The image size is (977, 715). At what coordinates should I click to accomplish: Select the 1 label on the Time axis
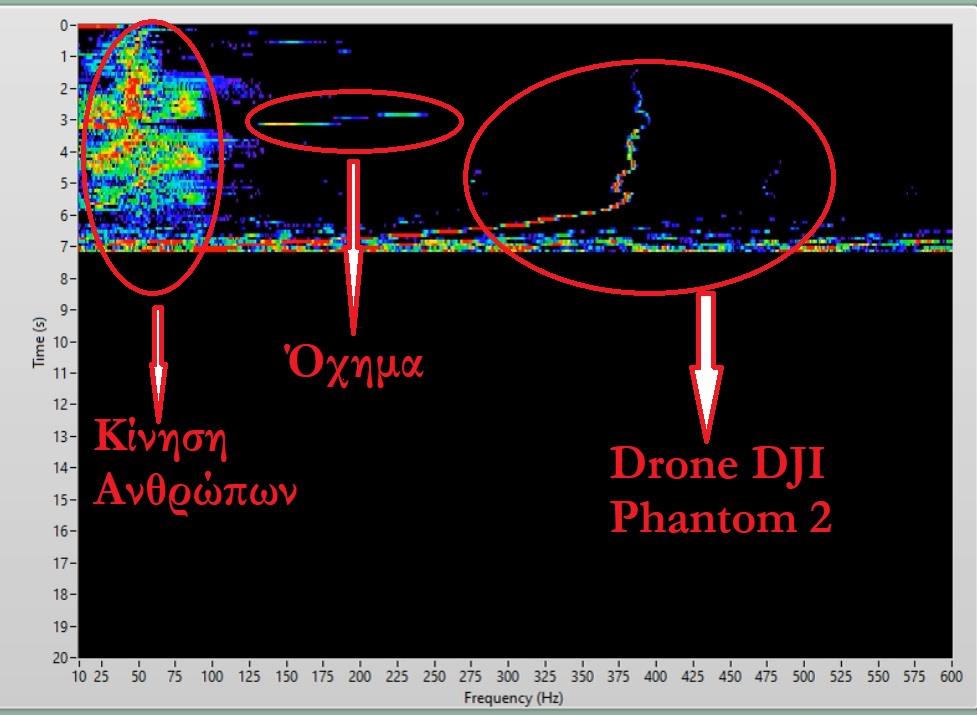point(64,57)
